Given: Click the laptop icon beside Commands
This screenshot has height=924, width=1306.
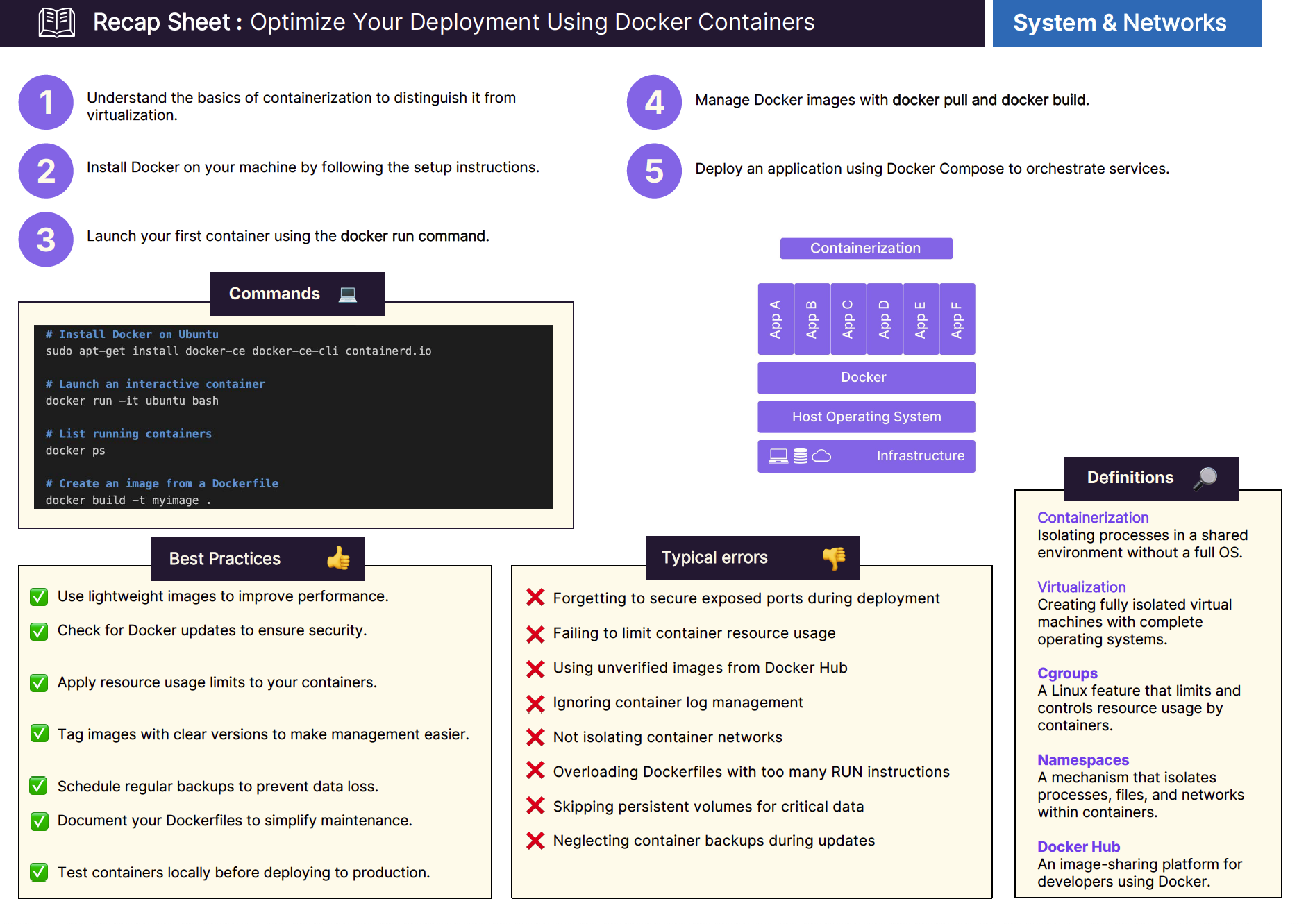Looking at the screenshot, I should [x=347, y=294].
